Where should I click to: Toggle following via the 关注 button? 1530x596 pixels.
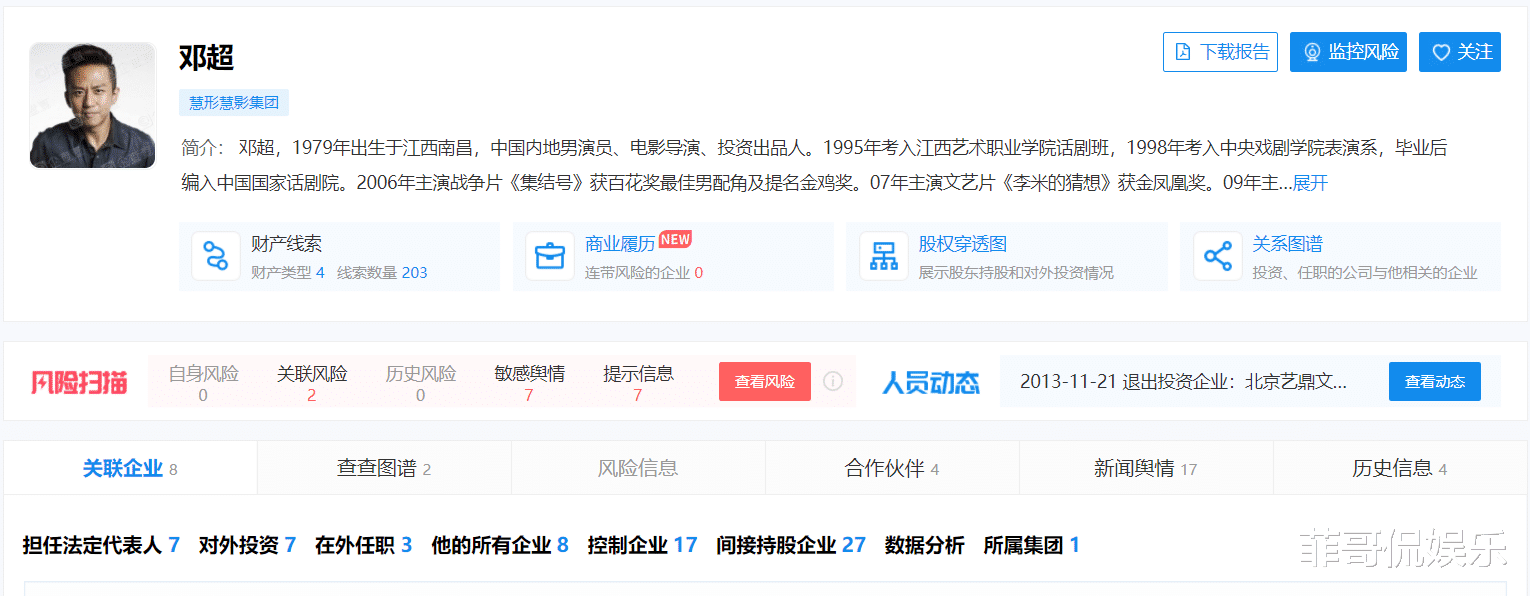click(x=1459, y=51)
